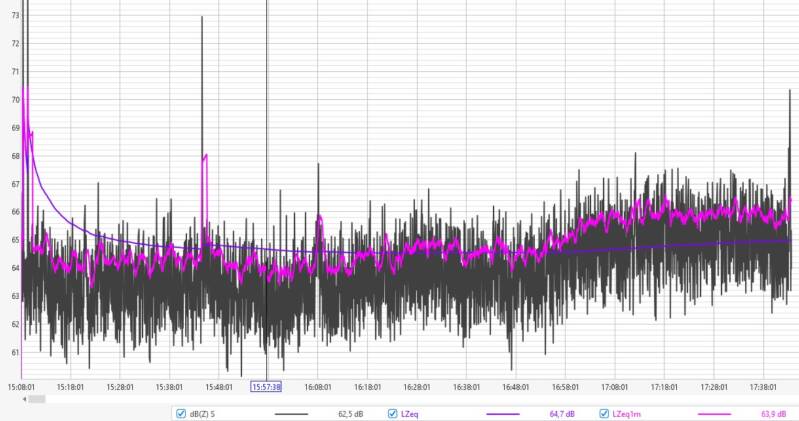This screenshot has height=421, width=799.
Task: Click the LZeq1m magenta line swatch
Action: coord(714,414)
